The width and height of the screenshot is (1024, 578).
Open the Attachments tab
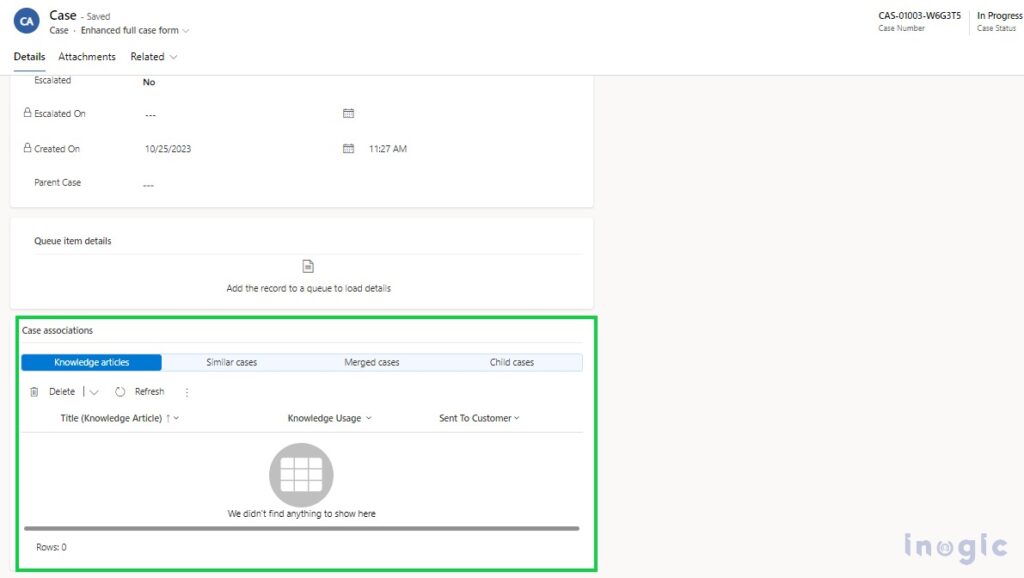86,57
